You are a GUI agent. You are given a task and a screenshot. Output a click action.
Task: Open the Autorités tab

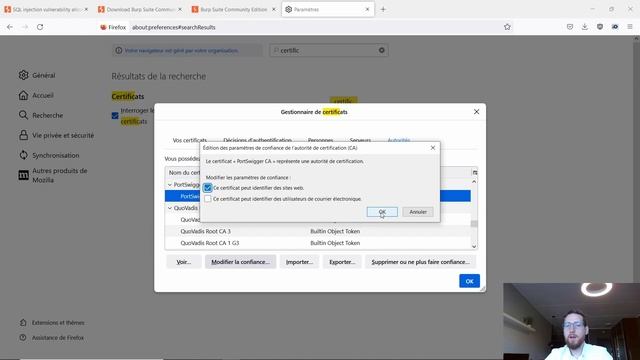(398, 140)
